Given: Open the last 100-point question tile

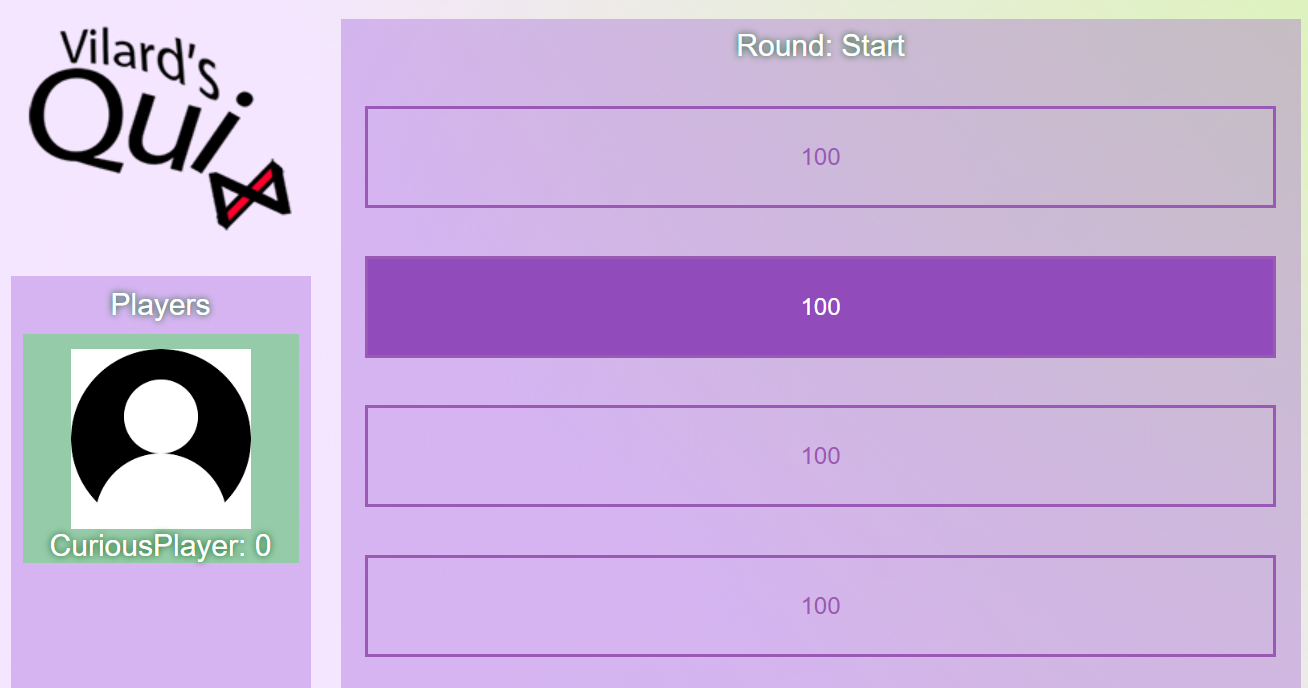Looking at the screenshot, I should 820,606.
